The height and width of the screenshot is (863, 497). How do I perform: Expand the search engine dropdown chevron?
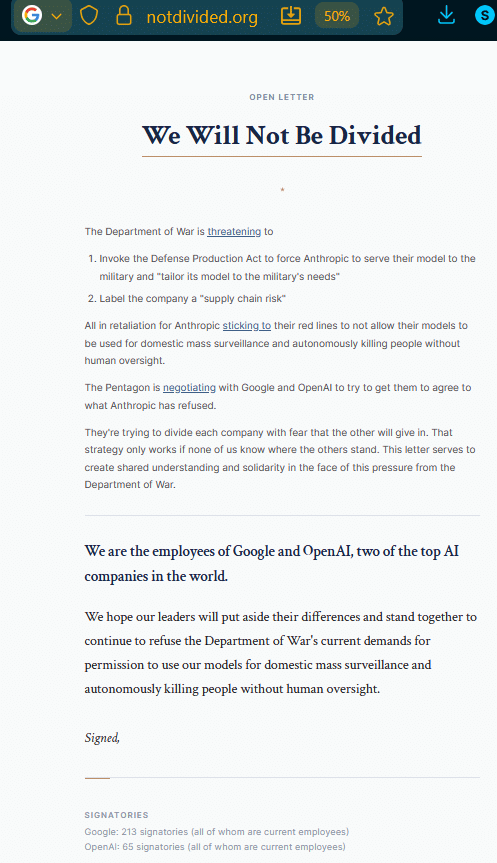56,17
